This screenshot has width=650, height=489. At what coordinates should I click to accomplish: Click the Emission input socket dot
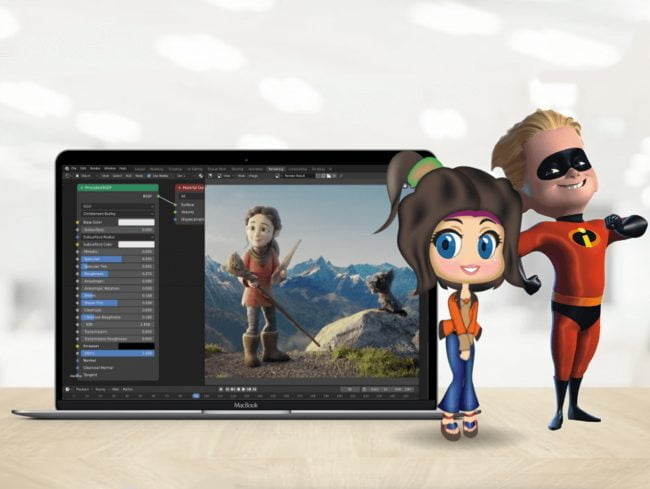(77, 346)
